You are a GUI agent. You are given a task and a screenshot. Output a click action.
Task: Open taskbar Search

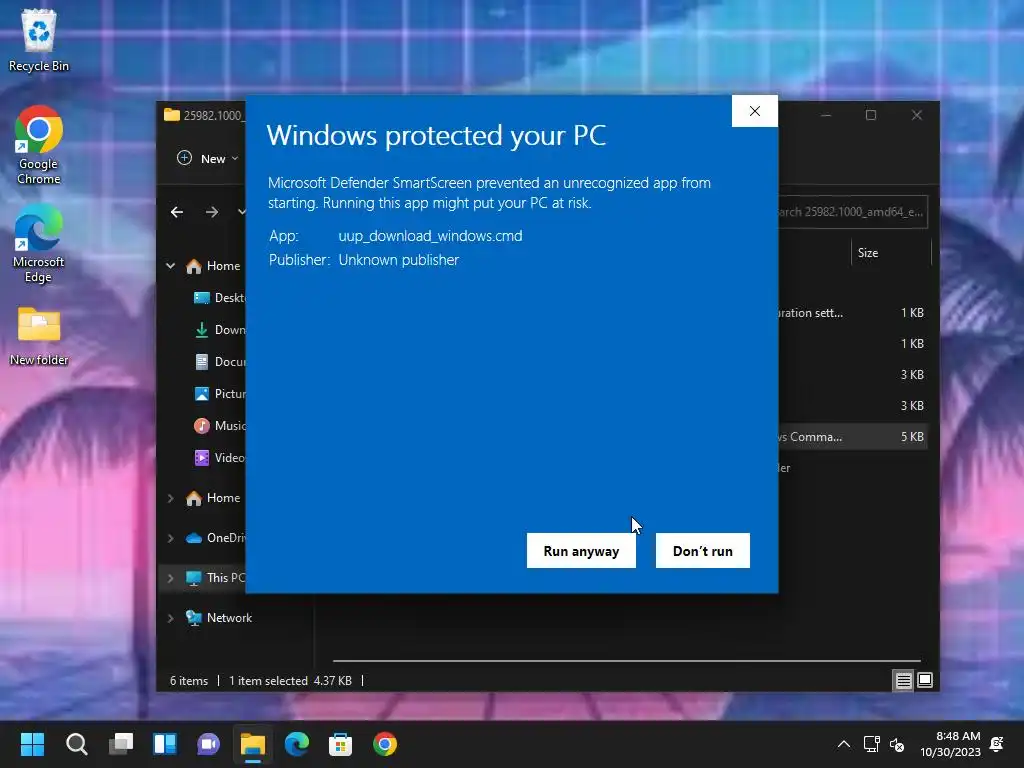tap(76, 744)
